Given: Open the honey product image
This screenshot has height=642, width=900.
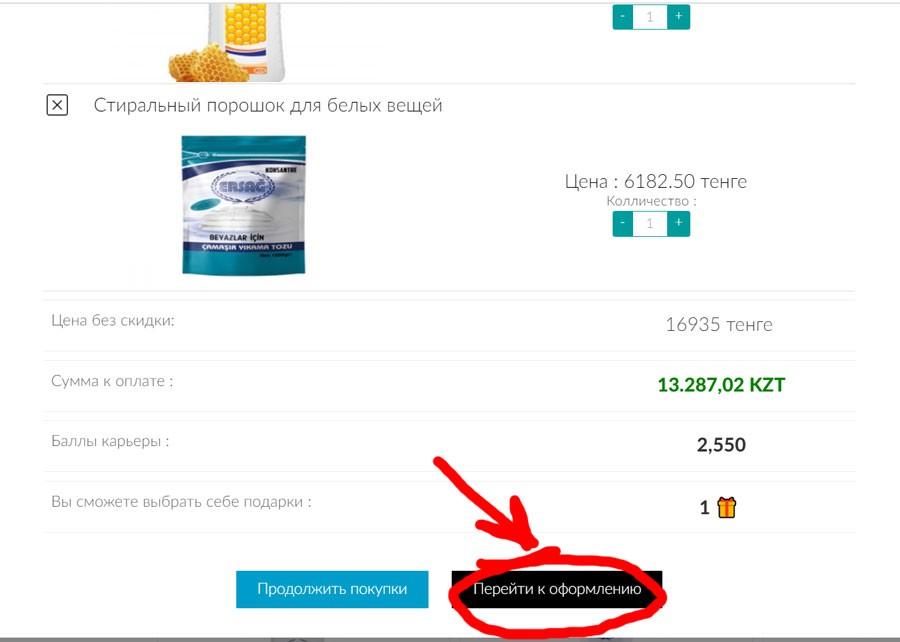Looking at the screenshot, I should pos(227,41).
